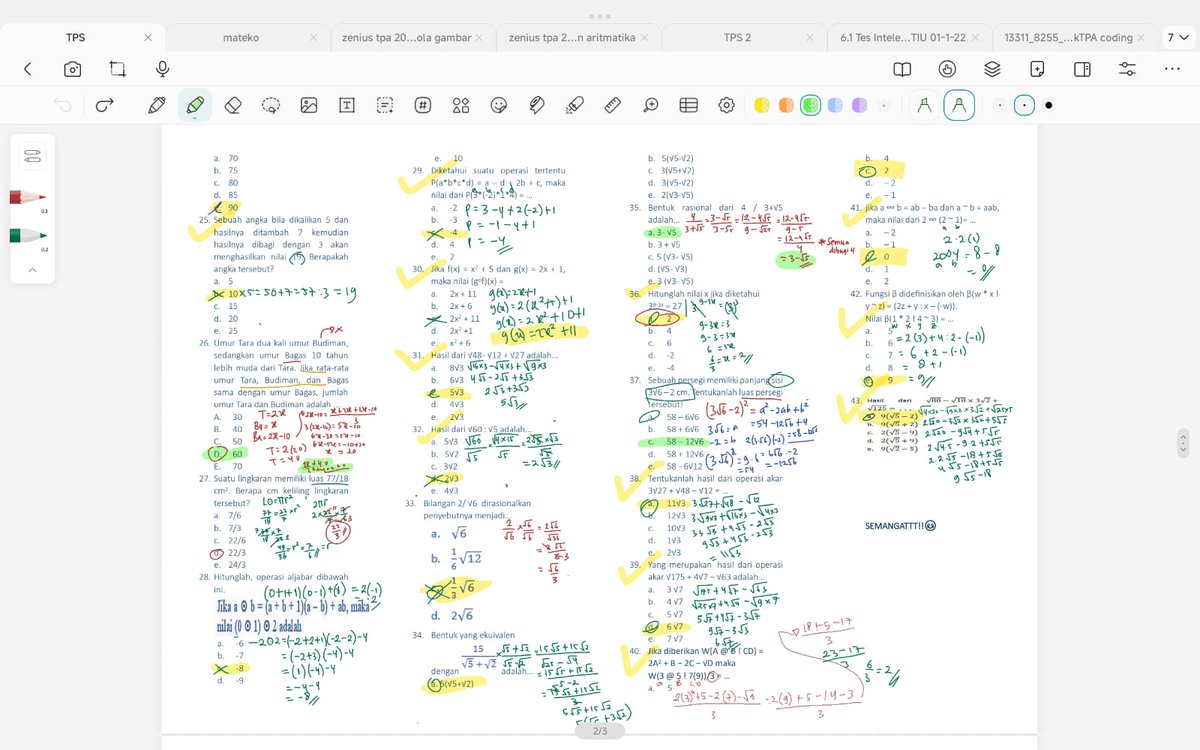Image resolution: width=1200 pixels, height=750 pixels.
Task: Open the Stickers tool
Action: [x=499, y=105]
